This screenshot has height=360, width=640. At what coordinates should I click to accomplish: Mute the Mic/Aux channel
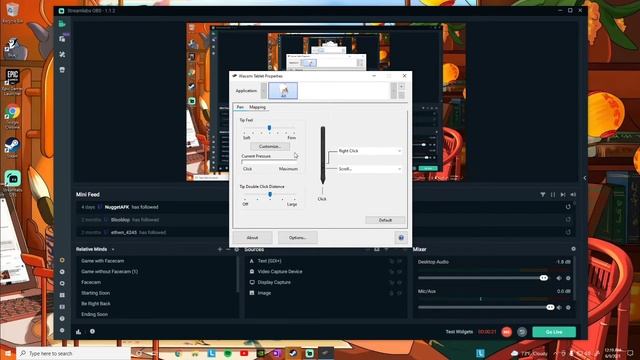[559, 307]
